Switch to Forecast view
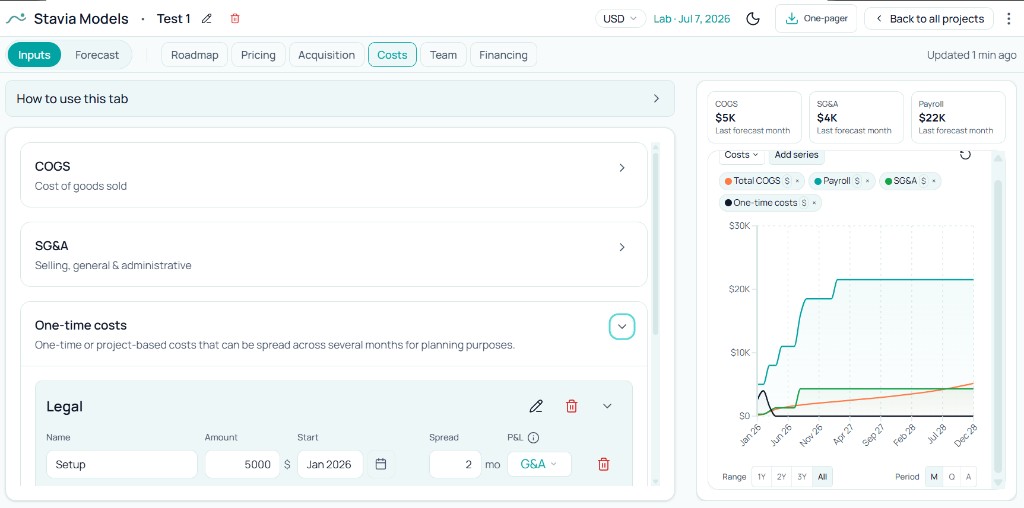The height and width of the screenshot is (508, 1024). pyautogui.click(x=97, y=55)
